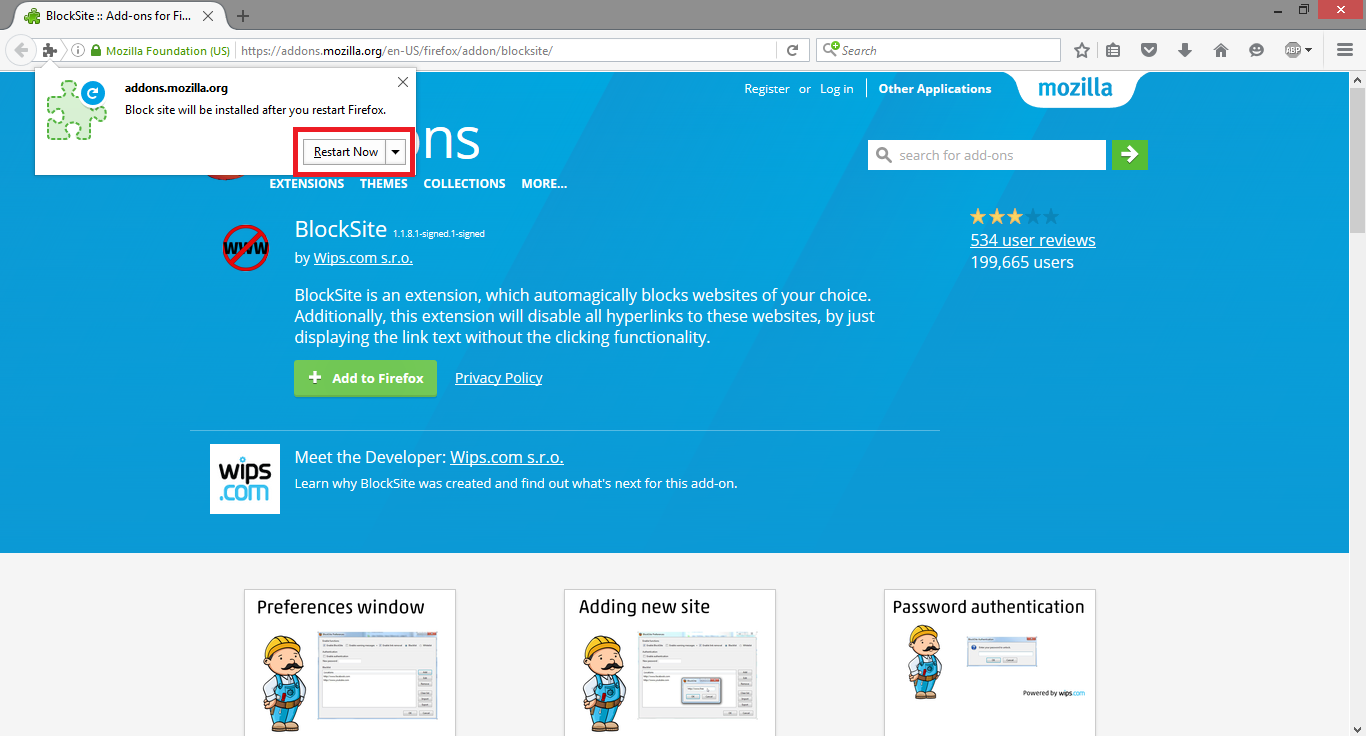Click the Add to Firefox button
The image size is (1366, 736).
(365, 378)
